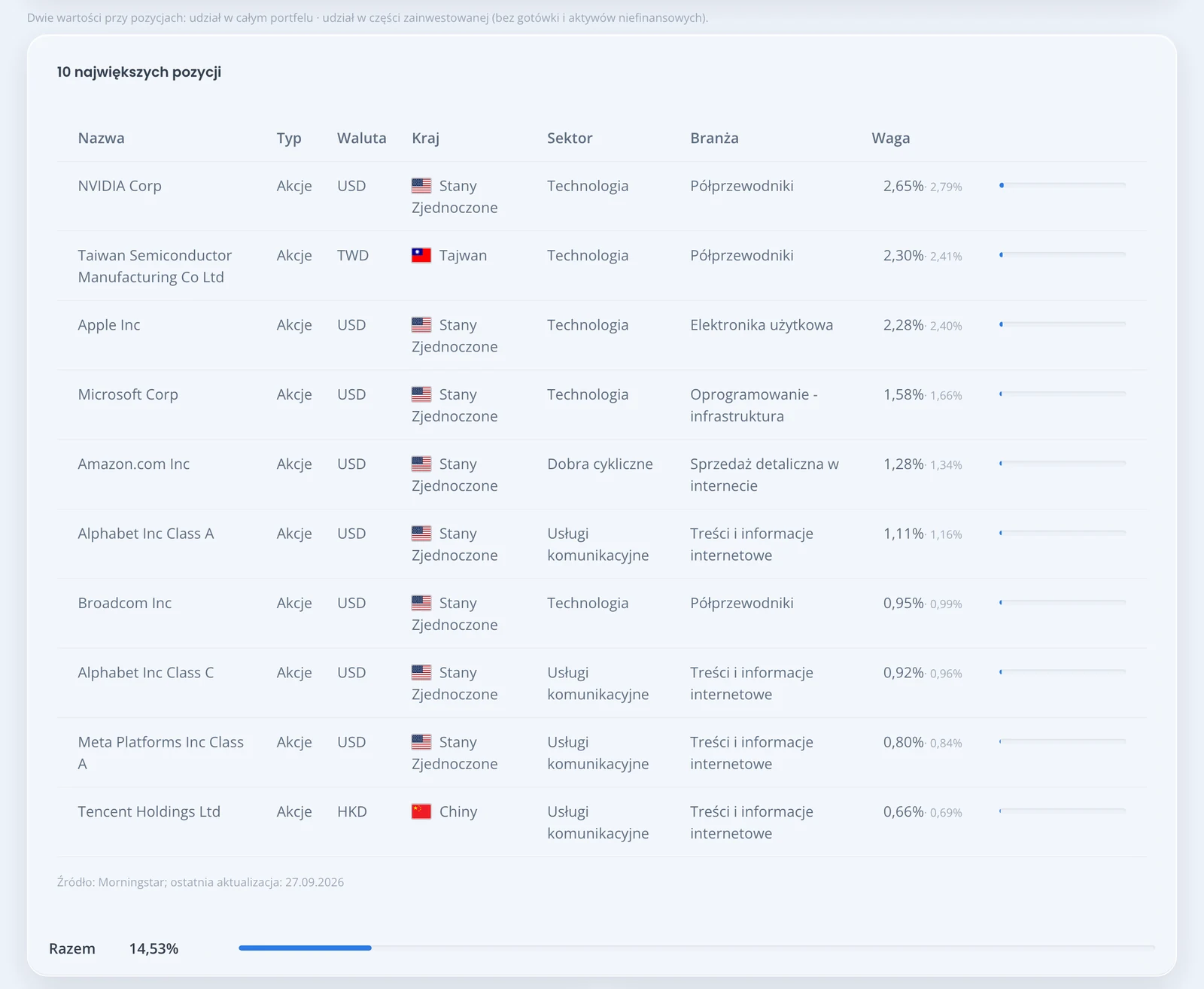Click the Sektor column header
1204x989 pixels.
coord(570,138)
